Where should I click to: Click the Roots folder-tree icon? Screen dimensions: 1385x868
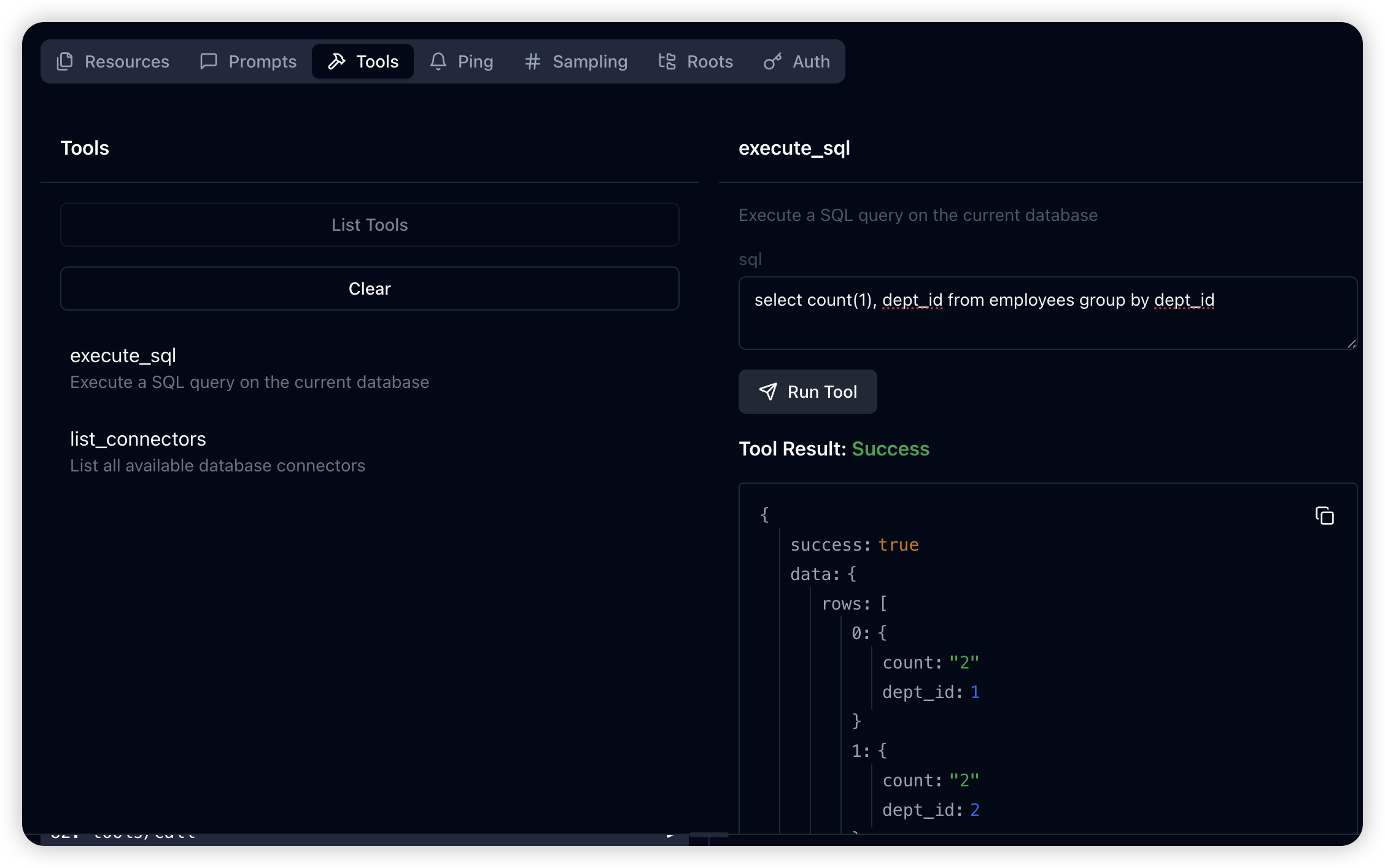[667, 61]
